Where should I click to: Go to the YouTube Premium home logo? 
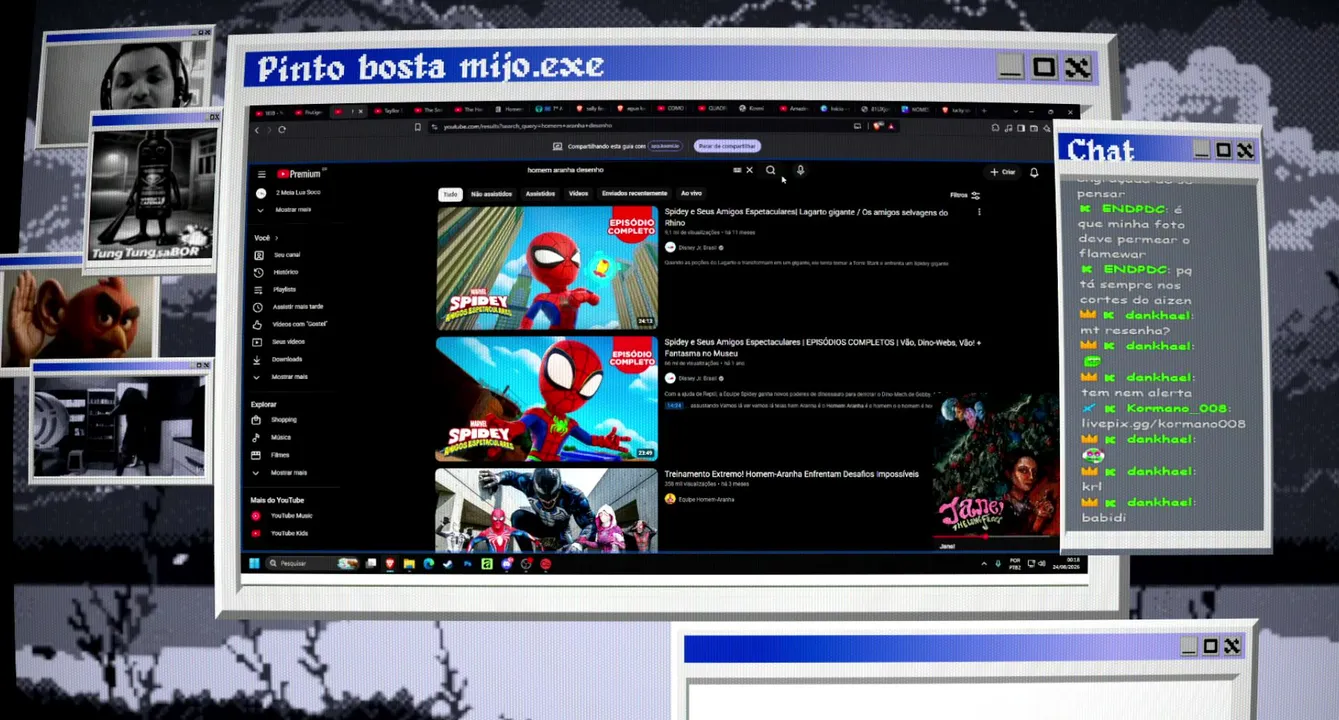click(x=299, y=174)
